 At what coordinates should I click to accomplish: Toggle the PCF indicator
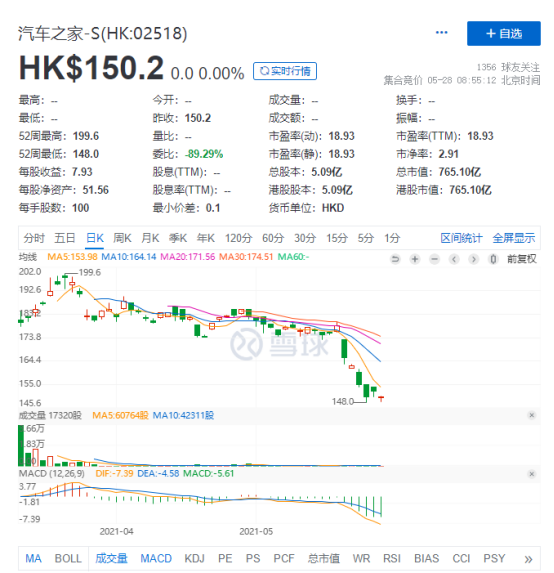[x=284, y=558]
